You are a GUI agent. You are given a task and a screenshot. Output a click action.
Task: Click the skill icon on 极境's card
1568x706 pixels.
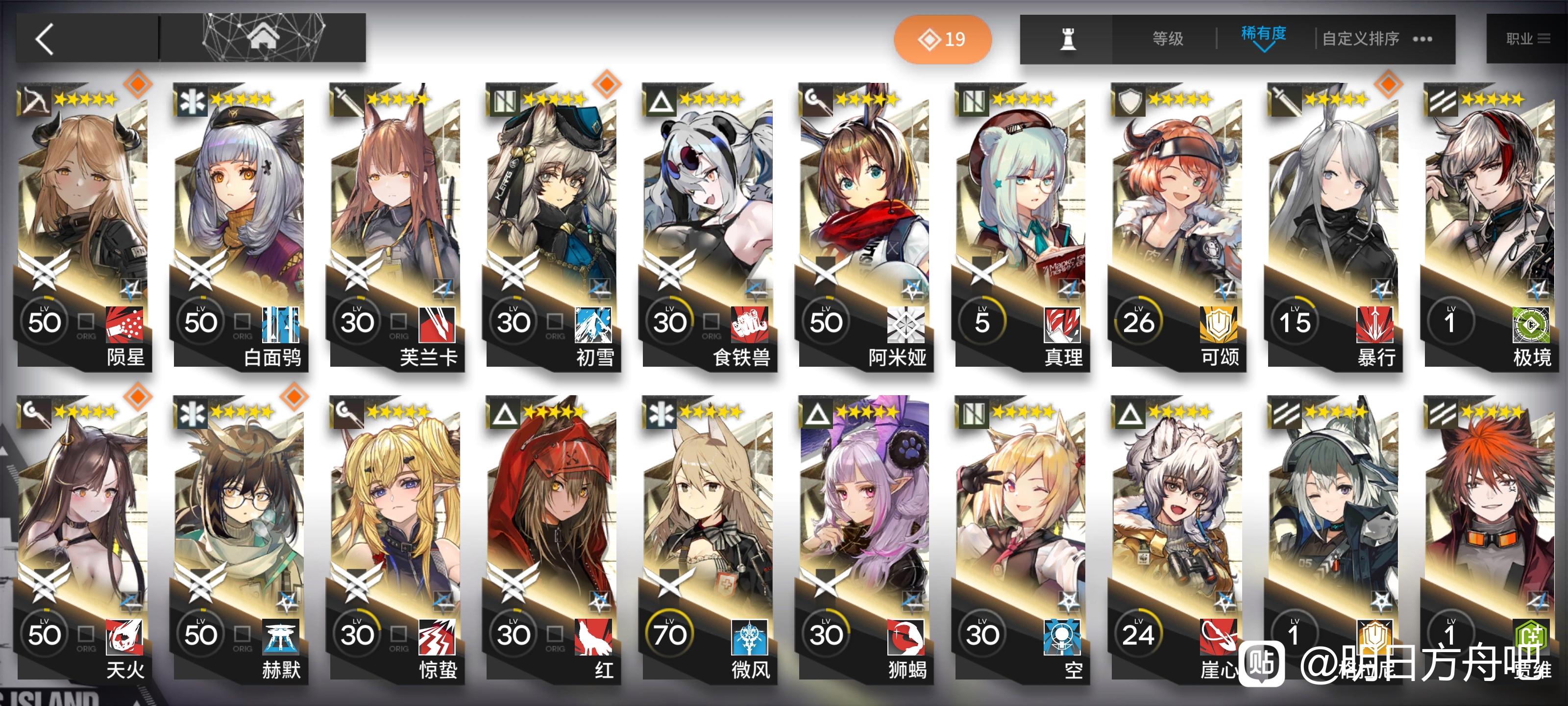click(x=1531, y=325)
